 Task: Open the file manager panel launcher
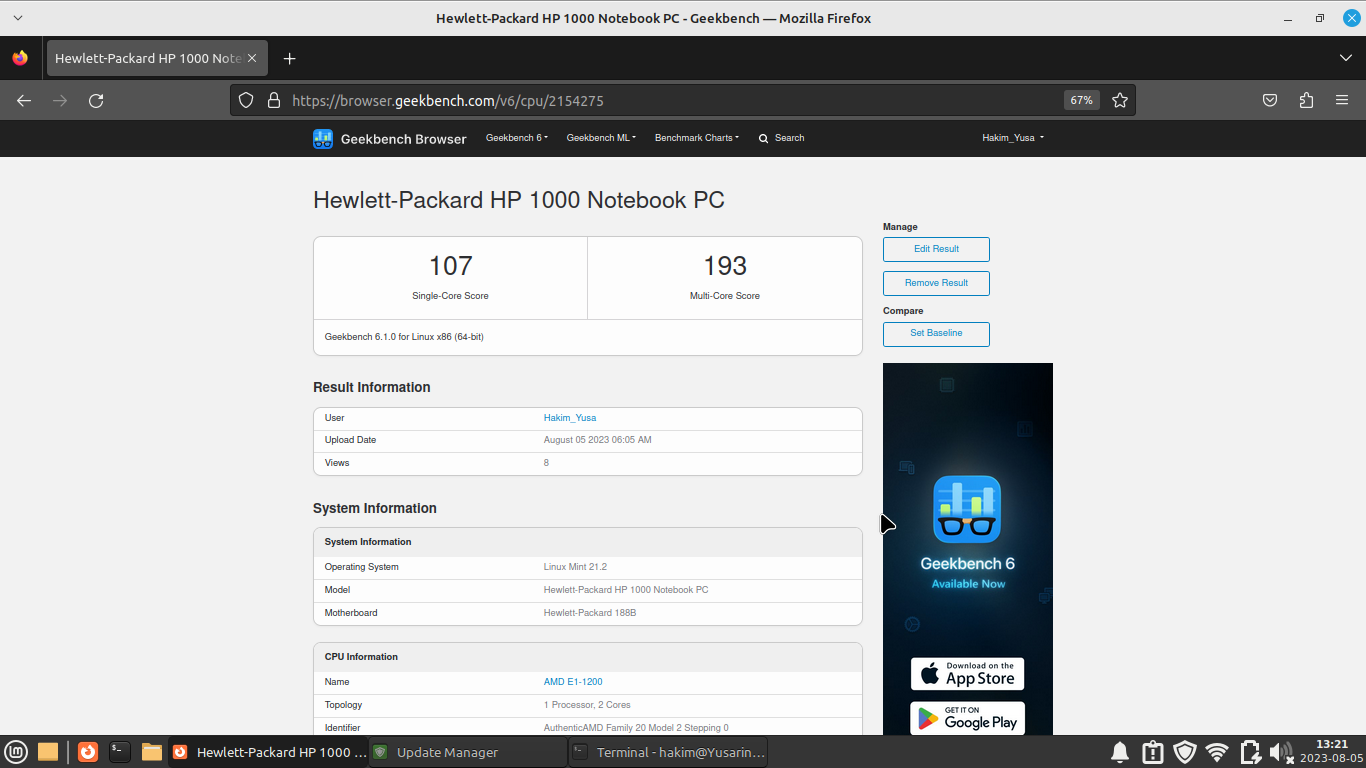[152, 752]
